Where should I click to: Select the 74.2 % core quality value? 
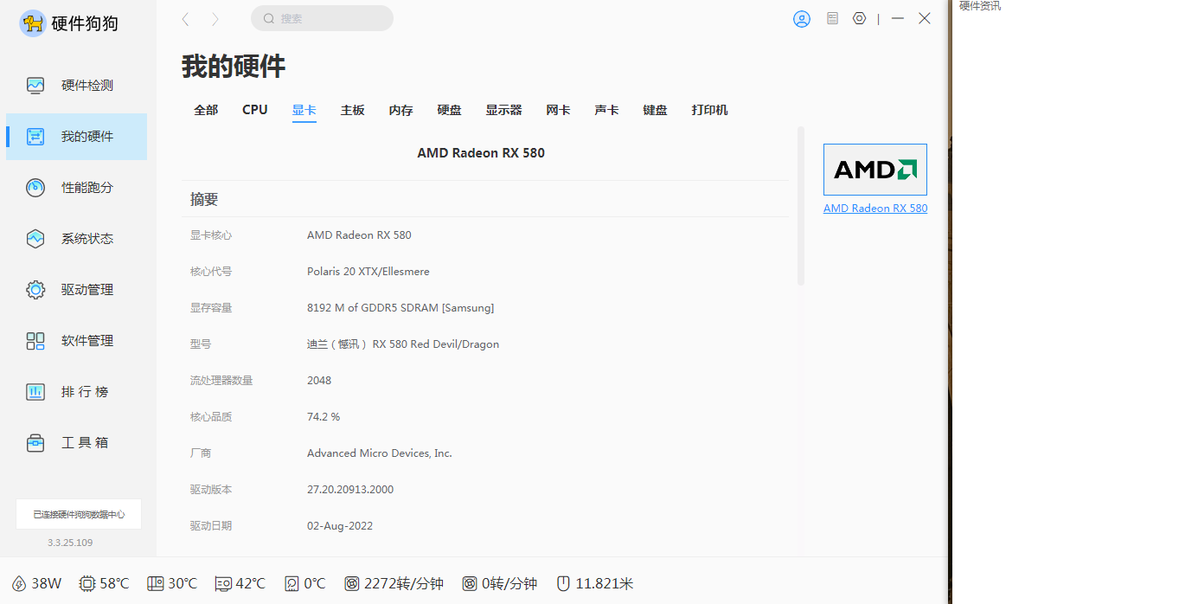[x=324, y=417]
